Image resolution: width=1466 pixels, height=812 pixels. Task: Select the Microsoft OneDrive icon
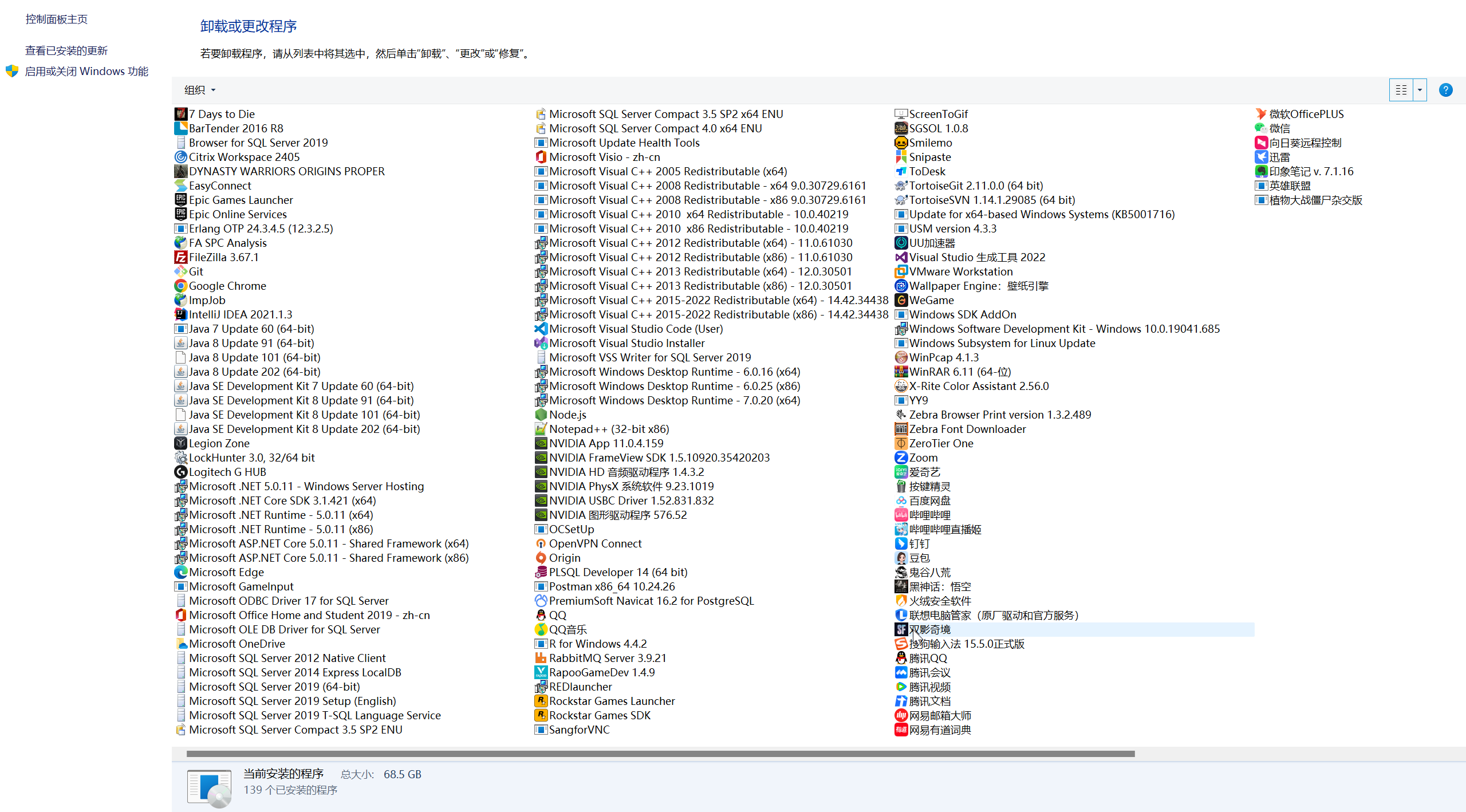click(181, 644)
